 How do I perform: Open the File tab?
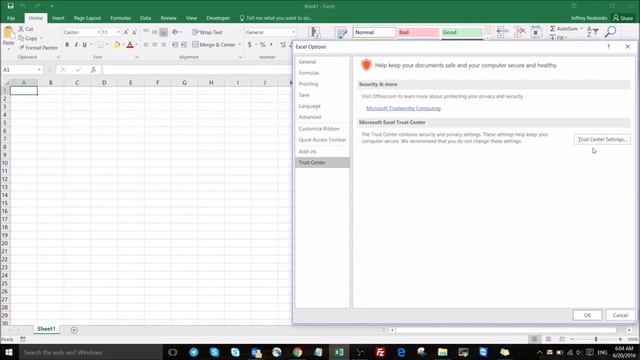(x=11, y=18)
